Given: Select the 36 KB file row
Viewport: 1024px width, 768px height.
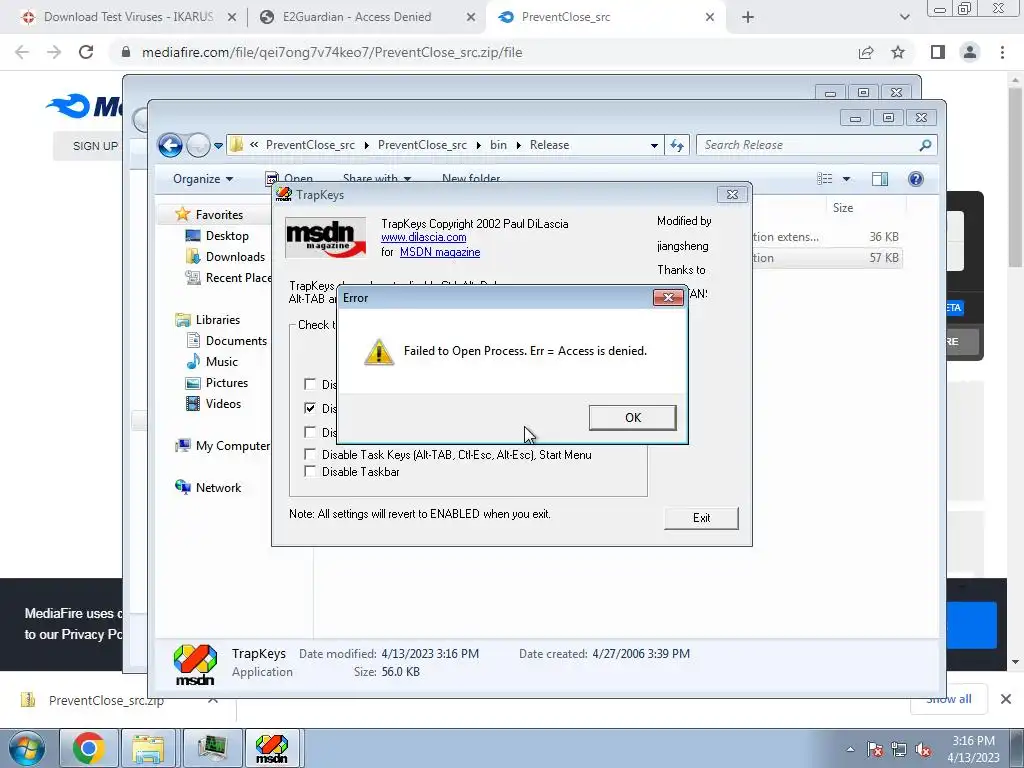Looking at the screenshot, I should point(827,236).
